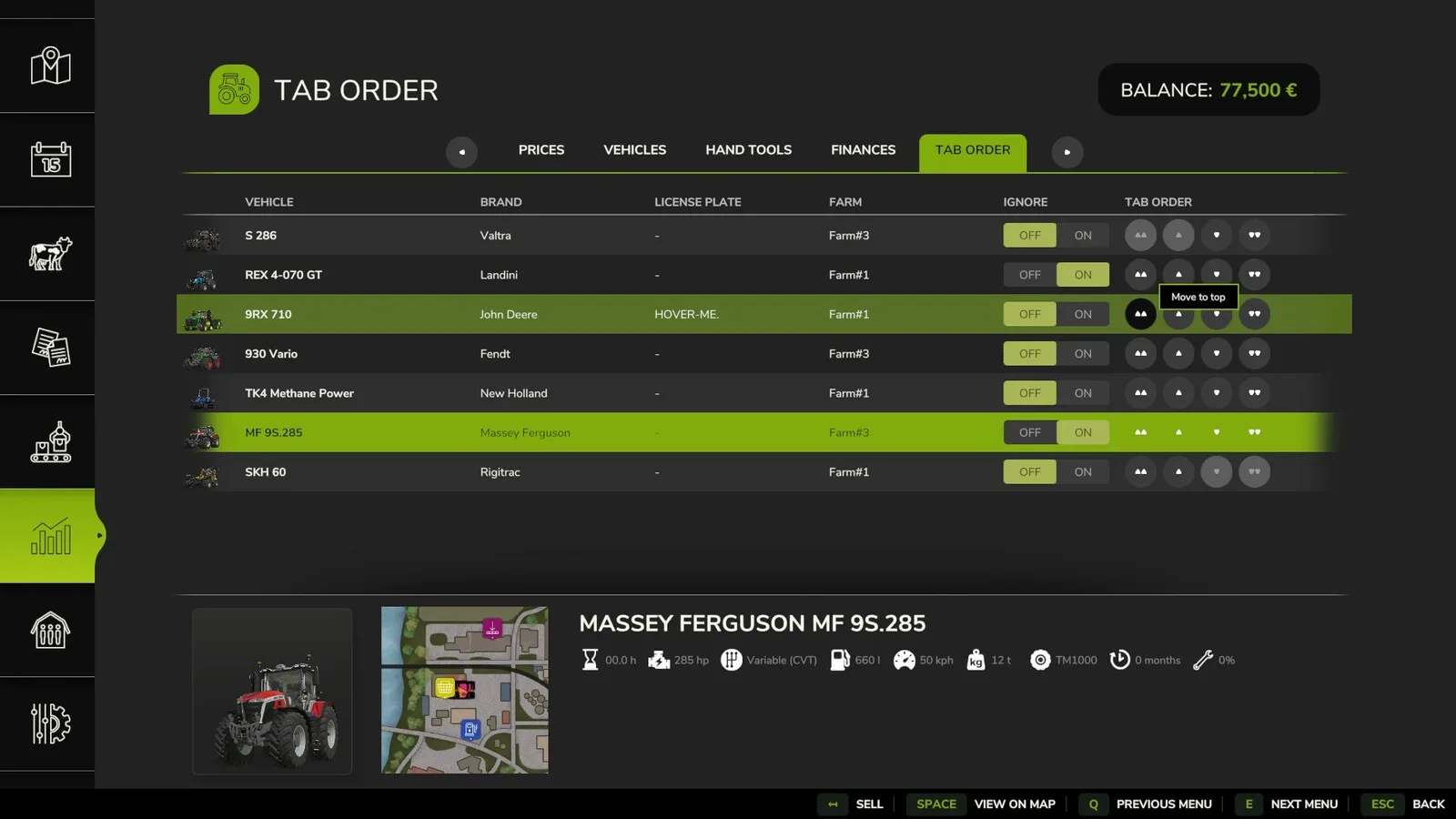1456x819 pixels.
Task: Select the S 286 Valtra row
Action: (763, 235)
